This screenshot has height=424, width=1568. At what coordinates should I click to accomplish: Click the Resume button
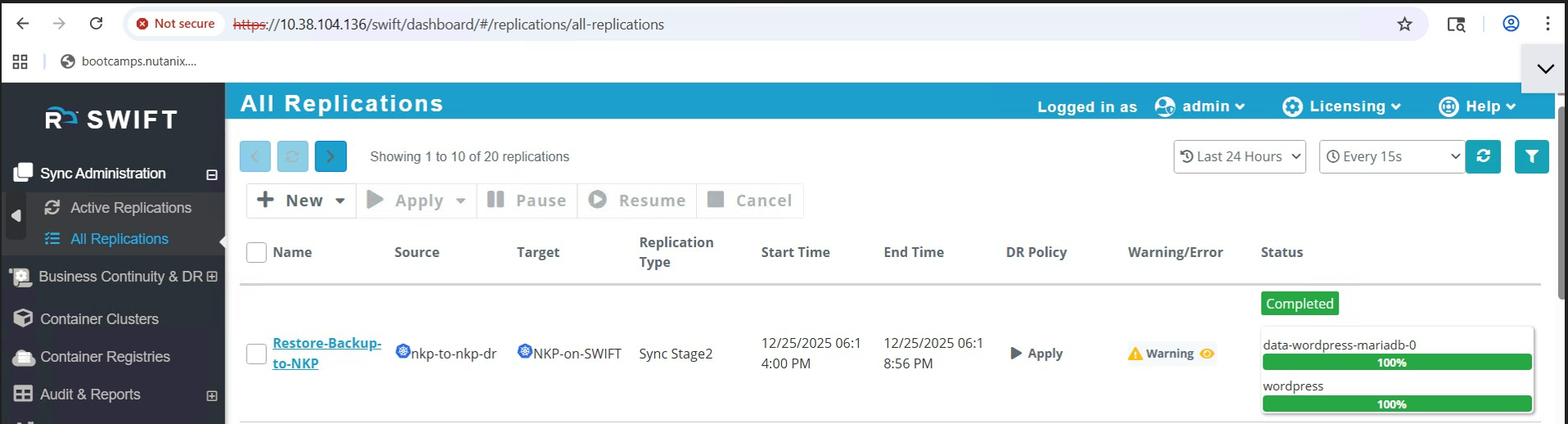coord(637,201)
